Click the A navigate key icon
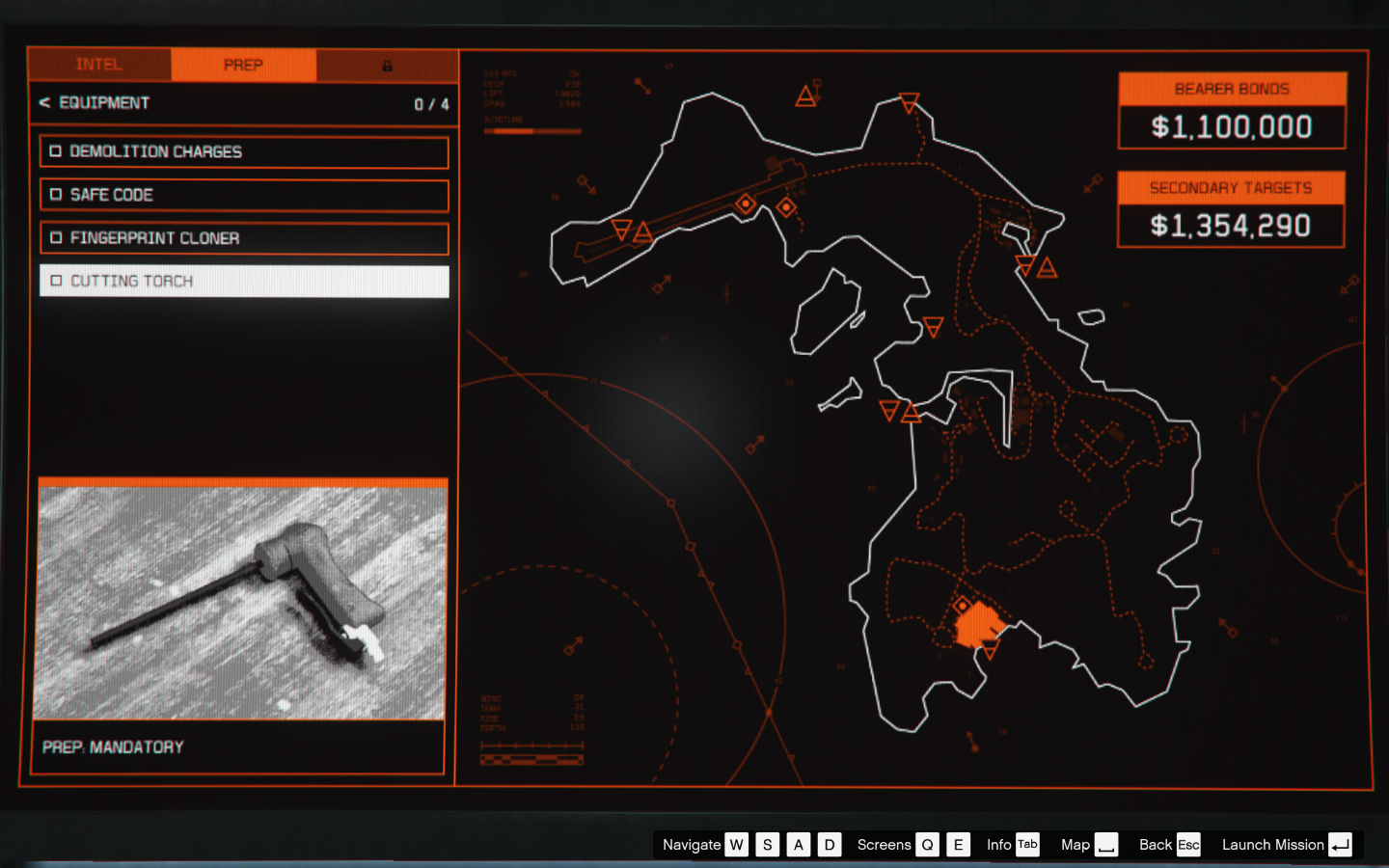 pos(799,845)
